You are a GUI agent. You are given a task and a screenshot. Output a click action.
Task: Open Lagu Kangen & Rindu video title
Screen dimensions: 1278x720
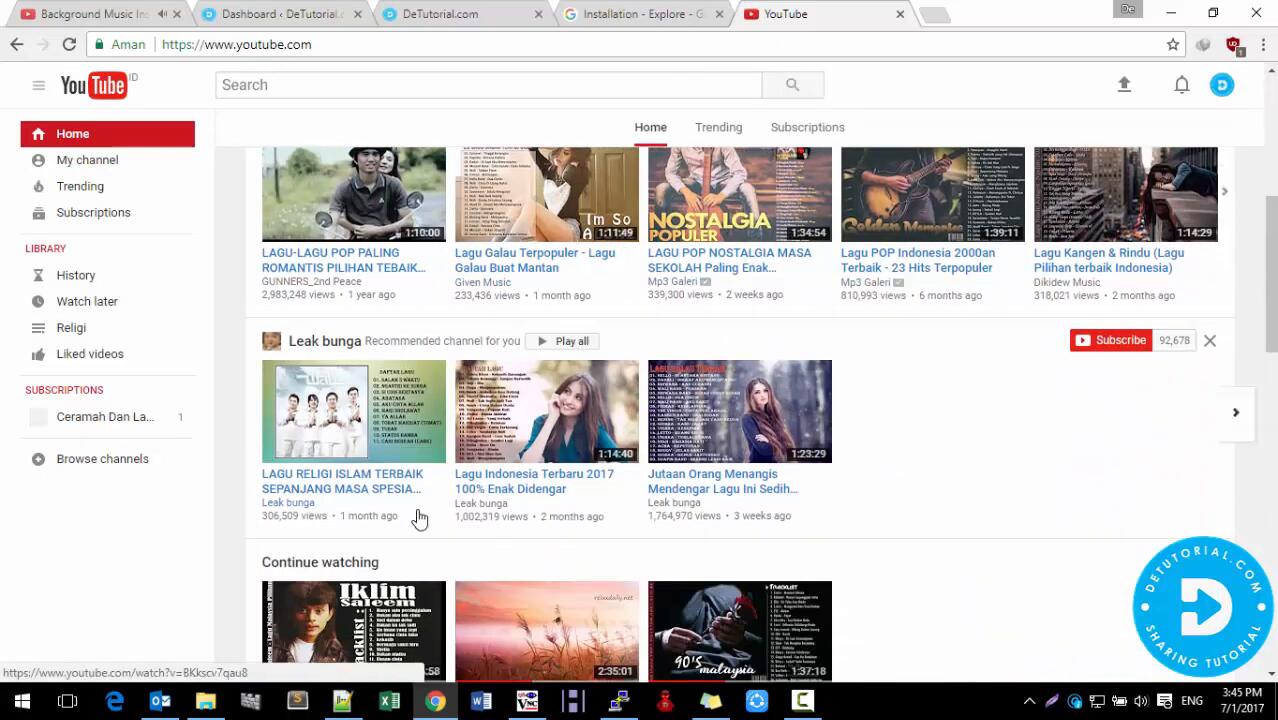pyautogui.click(x=1109, y=260)
